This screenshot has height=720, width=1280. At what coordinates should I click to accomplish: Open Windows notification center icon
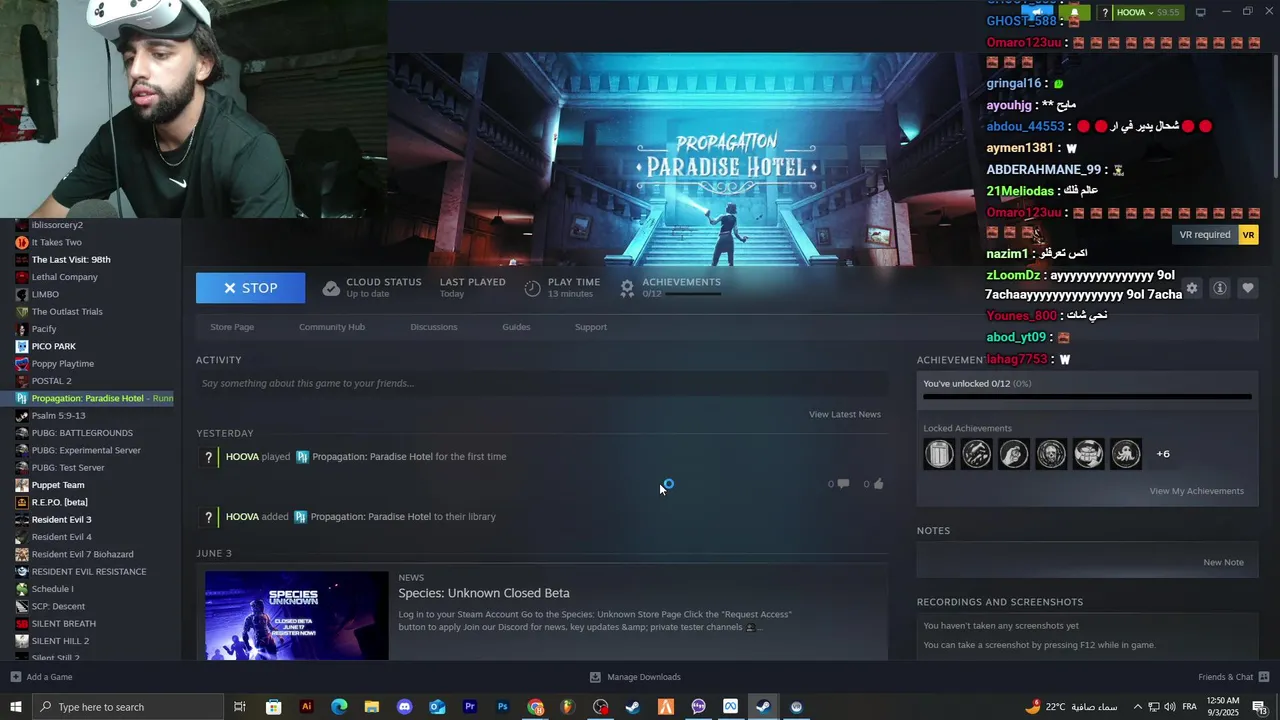[1260, 707]
